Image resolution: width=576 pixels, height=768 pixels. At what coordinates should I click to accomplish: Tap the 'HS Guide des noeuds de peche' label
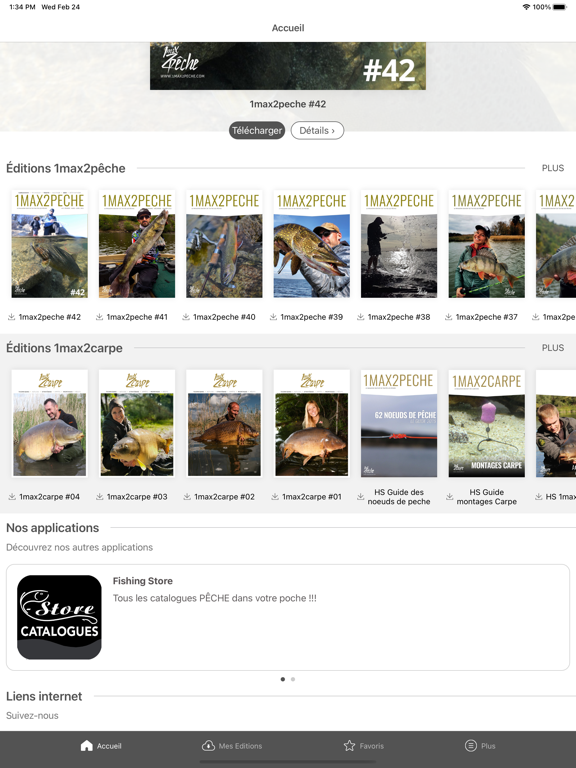coord(399,497)
